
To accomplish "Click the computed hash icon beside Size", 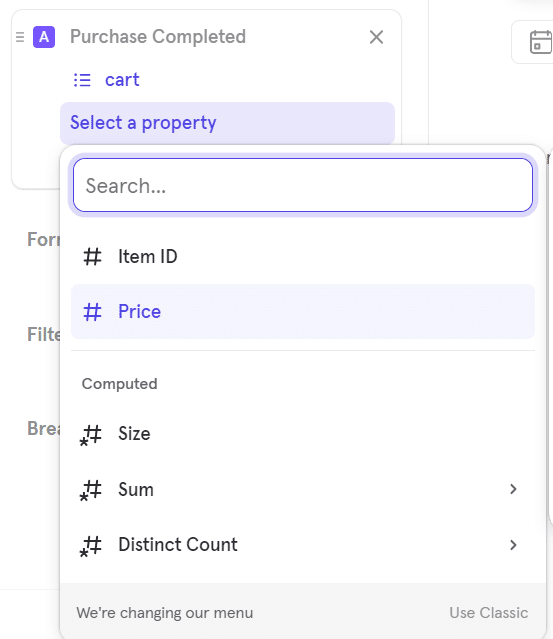I will click(x=91, y=435).
